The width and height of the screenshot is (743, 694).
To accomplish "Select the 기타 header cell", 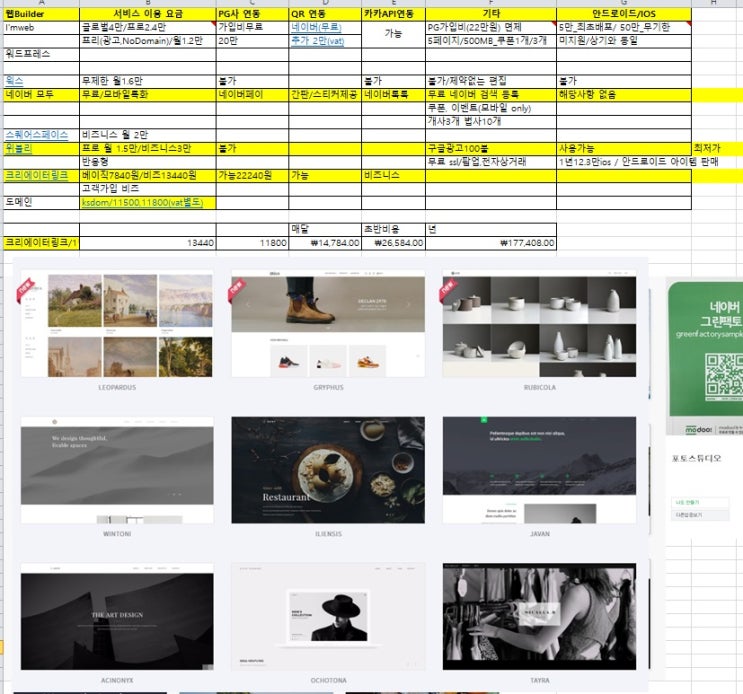I will 491,14.
